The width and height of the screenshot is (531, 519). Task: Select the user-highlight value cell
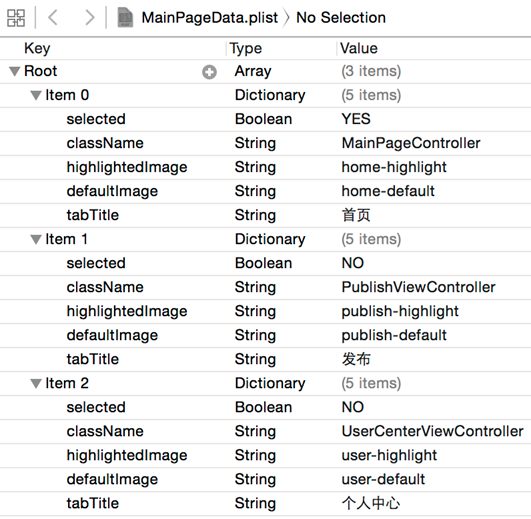[x=389, y=455]
